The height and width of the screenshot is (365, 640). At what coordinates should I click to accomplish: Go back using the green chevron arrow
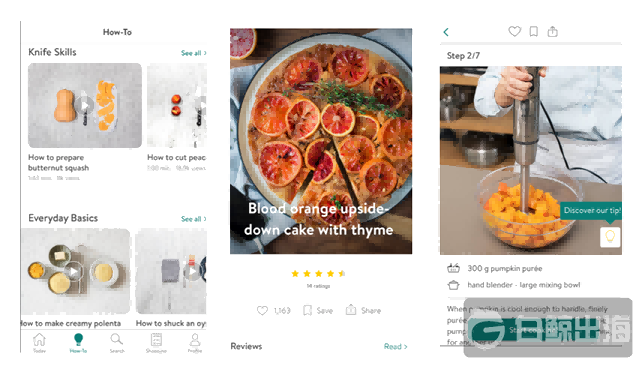pyautogui.click(x=446, y=32)
